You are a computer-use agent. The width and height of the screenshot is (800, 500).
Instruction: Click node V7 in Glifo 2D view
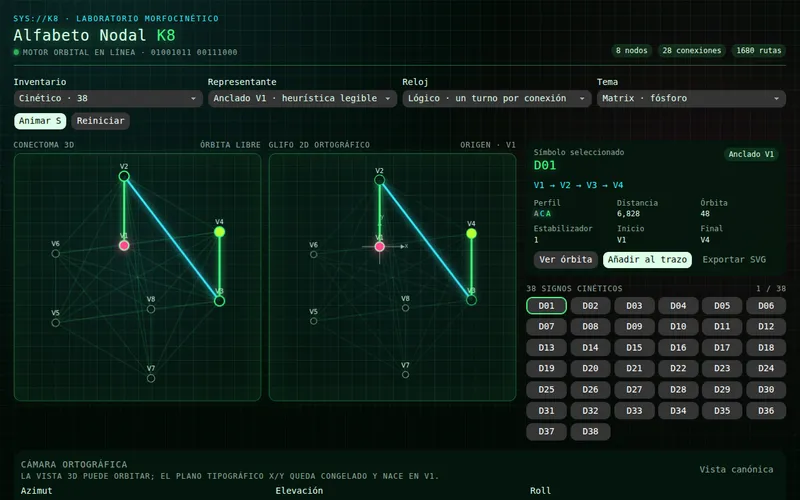pyautogui.click(x=405, y=374)
